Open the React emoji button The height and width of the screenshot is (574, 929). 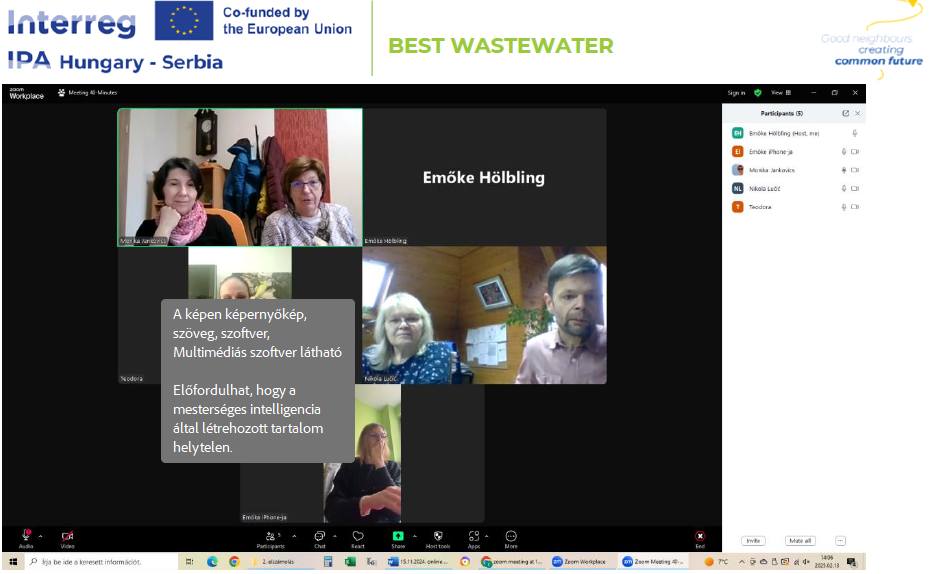(358, 538)
